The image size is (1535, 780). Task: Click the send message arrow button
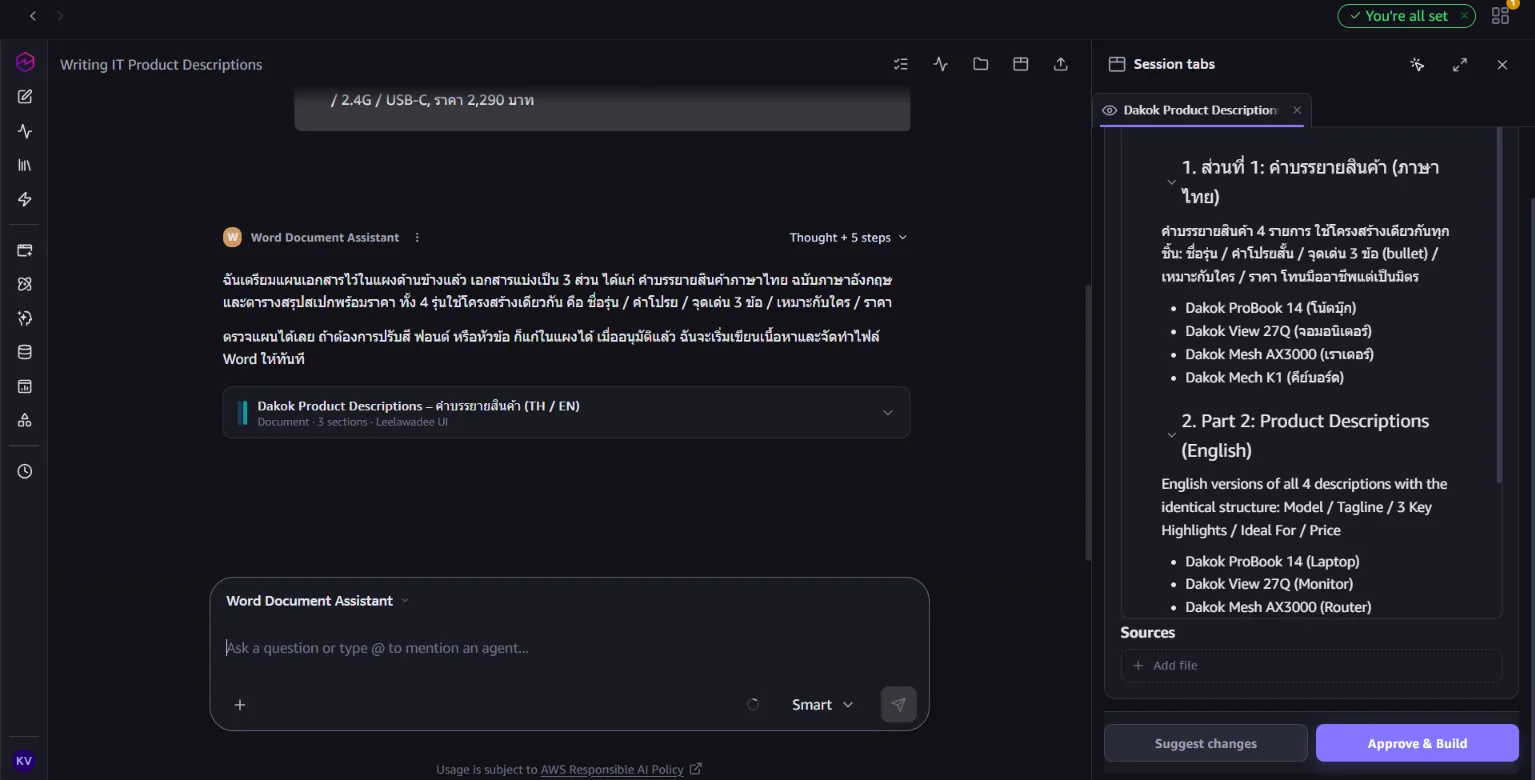[x=898, y=705]
